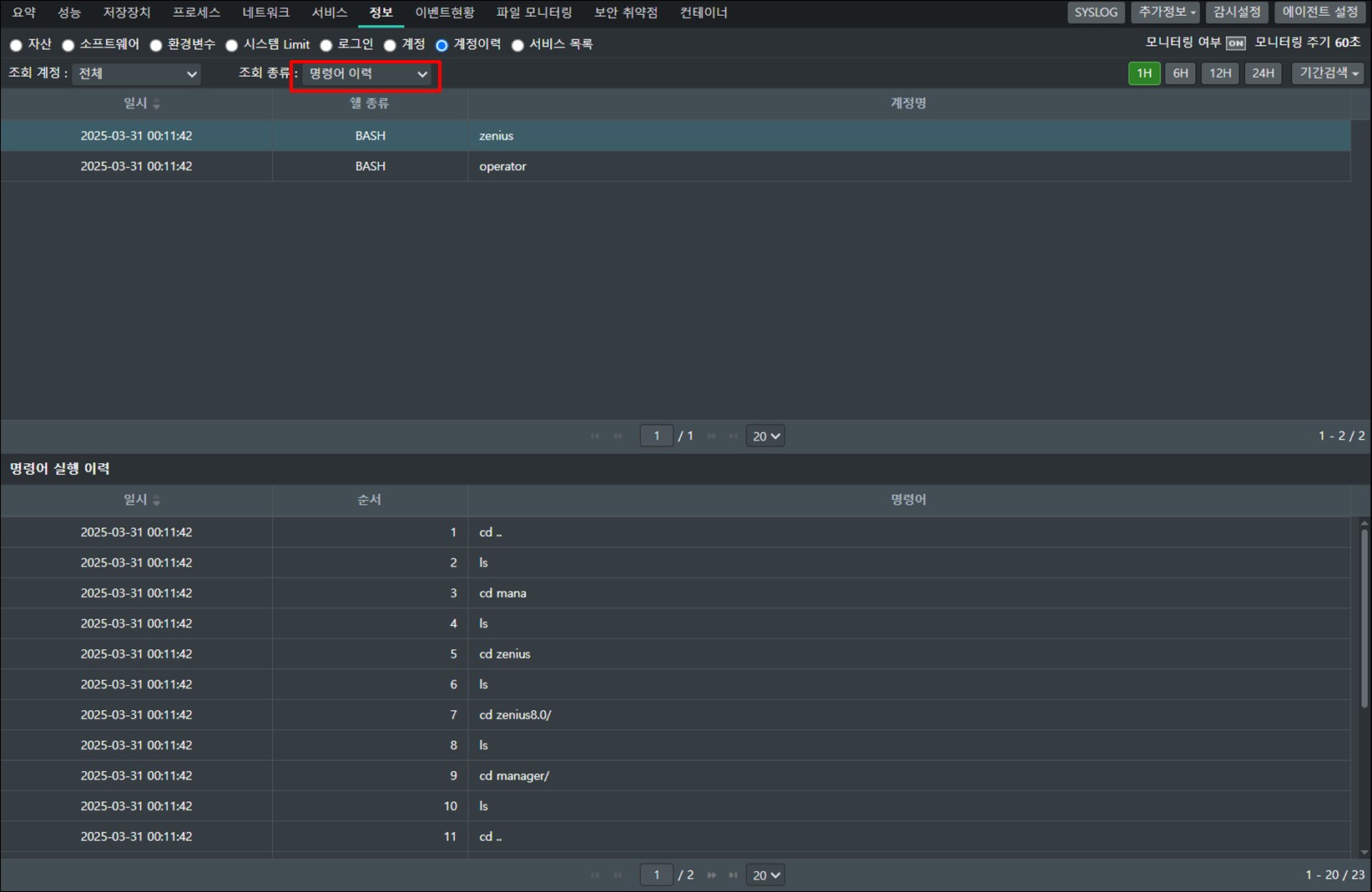Screen dimensions: 1372x892
Task: Expand the 조회 종류 dropdown showing 명령어 이력
Action: point(367,74)
